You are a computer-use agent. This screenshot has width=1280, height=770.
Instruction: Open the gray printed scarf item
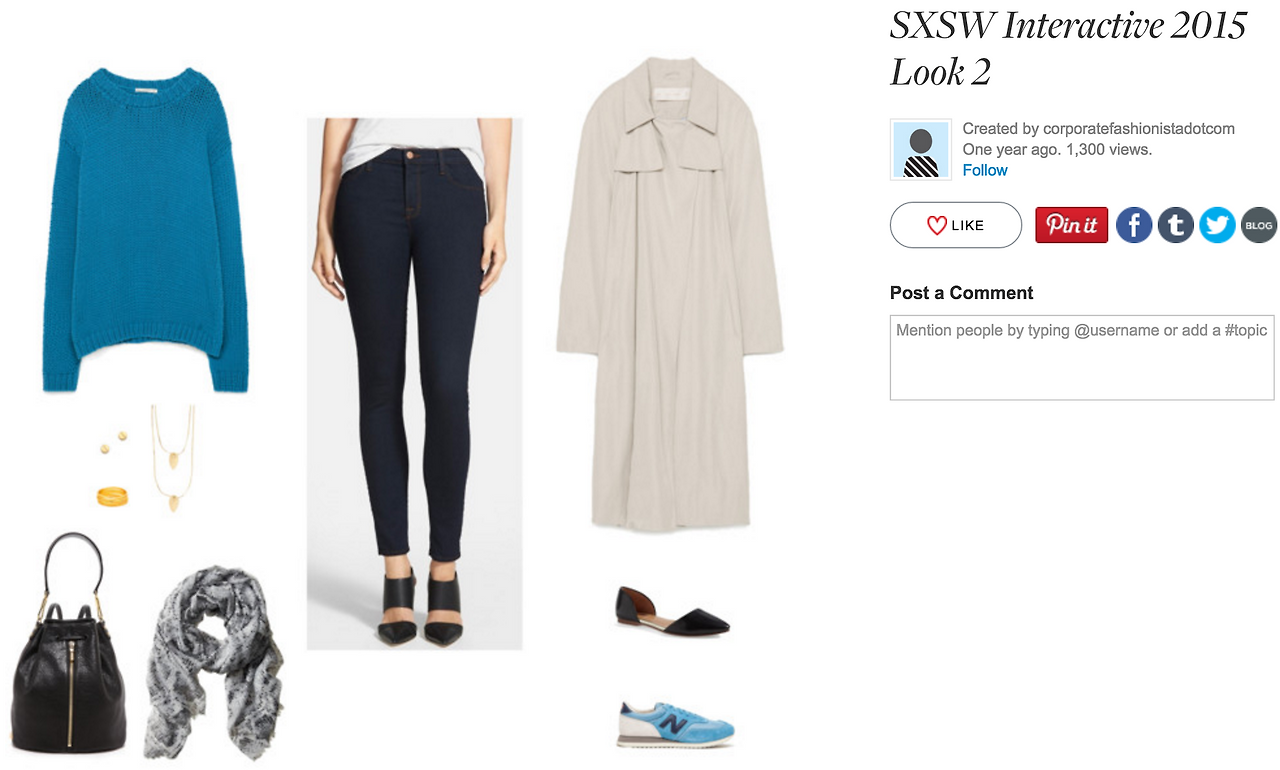213,663
